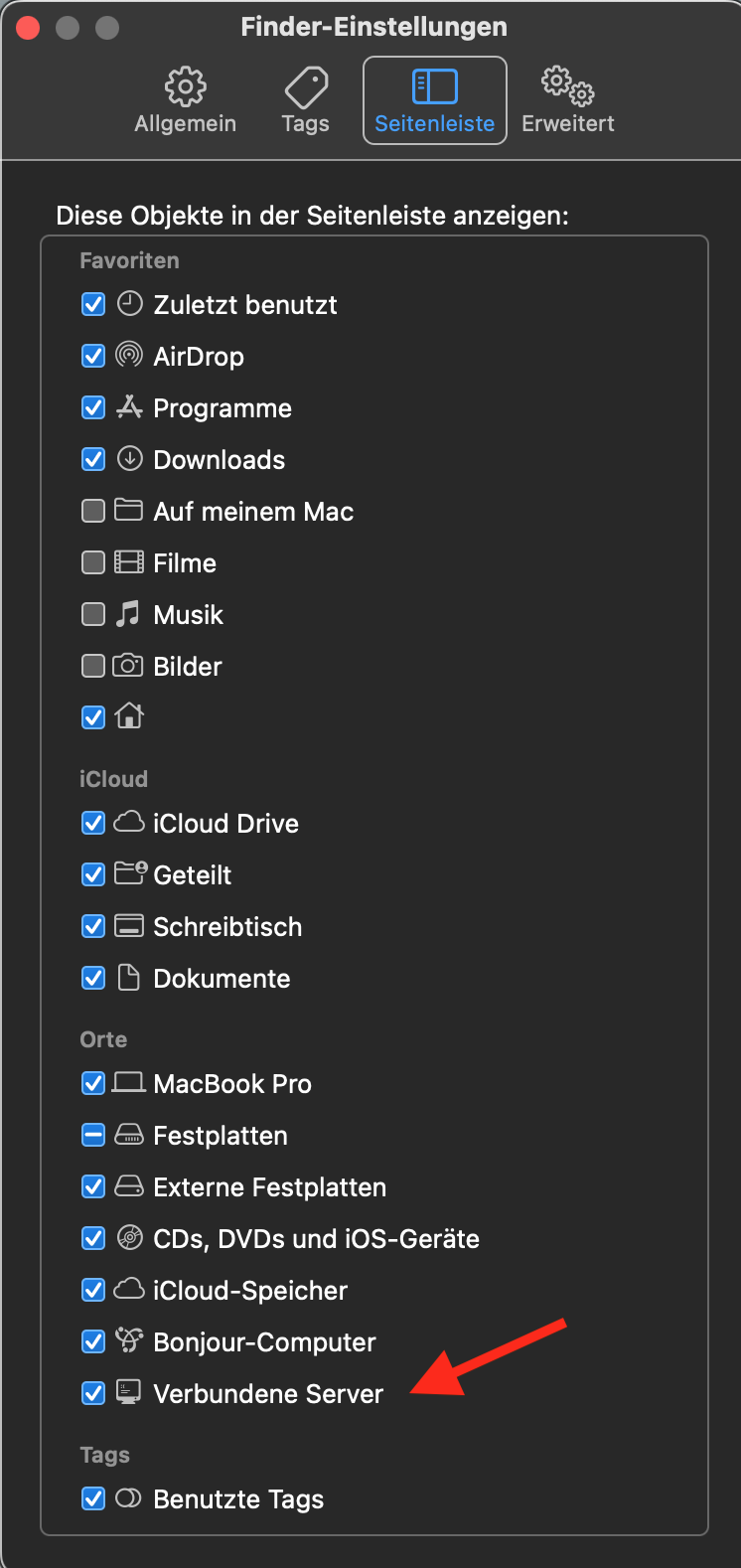Click the Bonjour-Computer icon

pyautogui.click(x=129, y=1341)
